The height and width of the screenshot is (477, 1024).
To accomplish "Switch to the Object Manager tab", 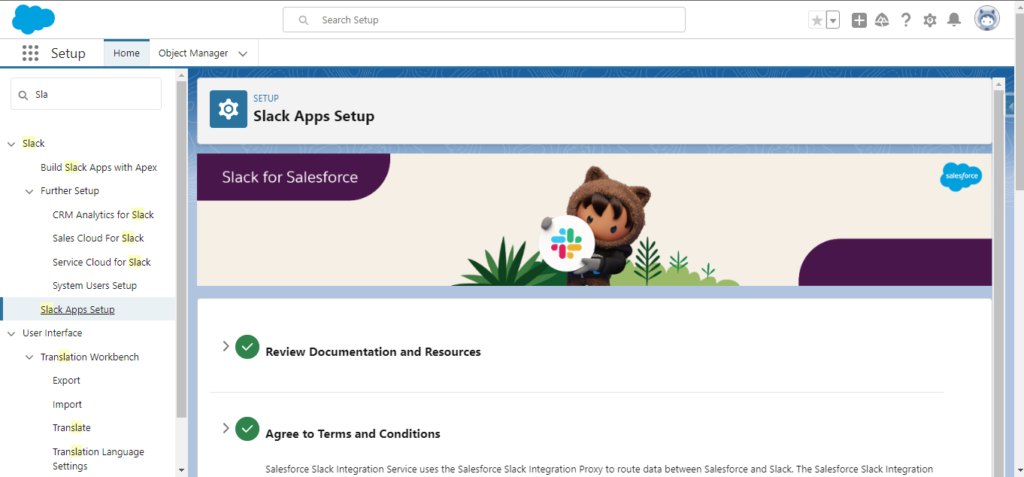I will 193,53.
